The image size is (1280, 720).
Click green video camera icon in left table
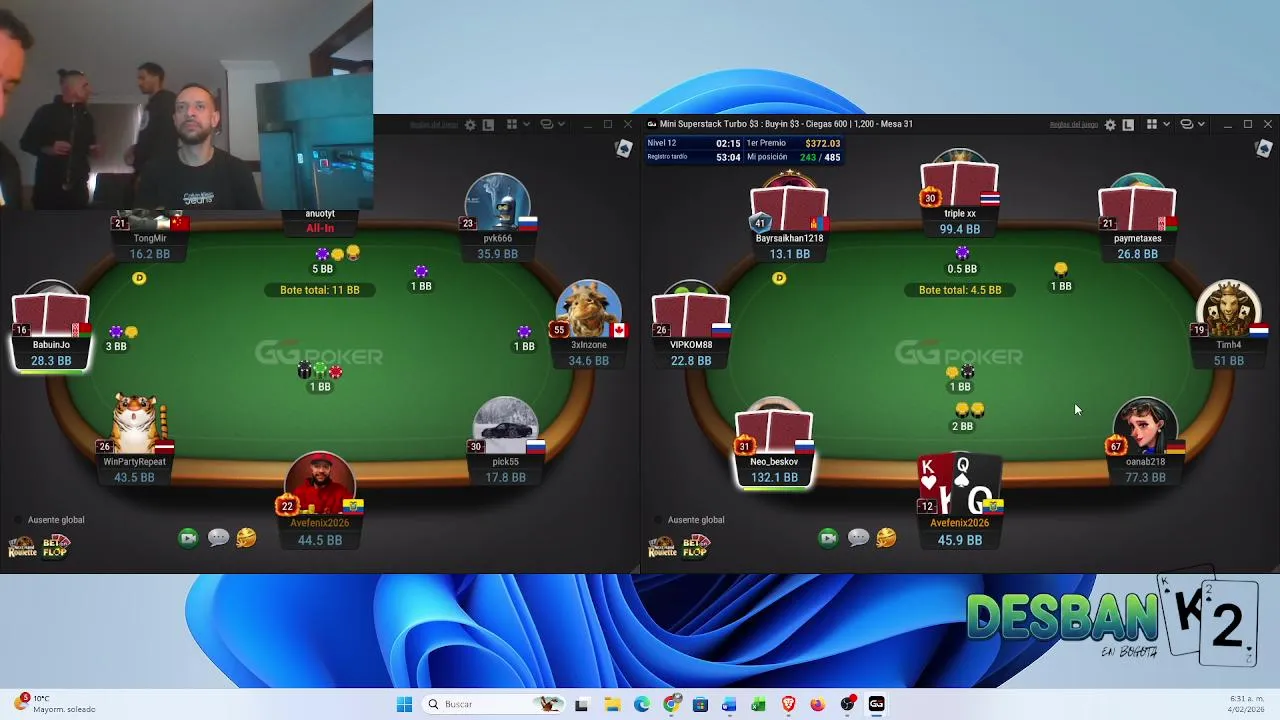(x=188, y=538)
